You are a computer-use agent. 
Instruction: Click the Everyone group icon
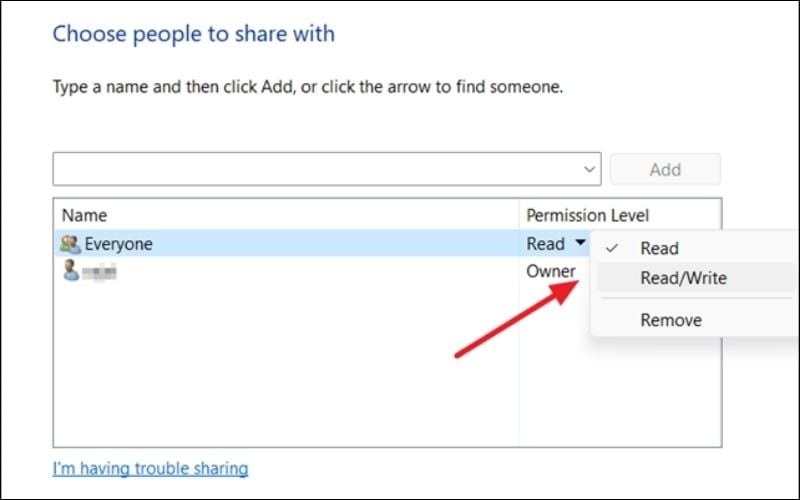tap(71, 243)
